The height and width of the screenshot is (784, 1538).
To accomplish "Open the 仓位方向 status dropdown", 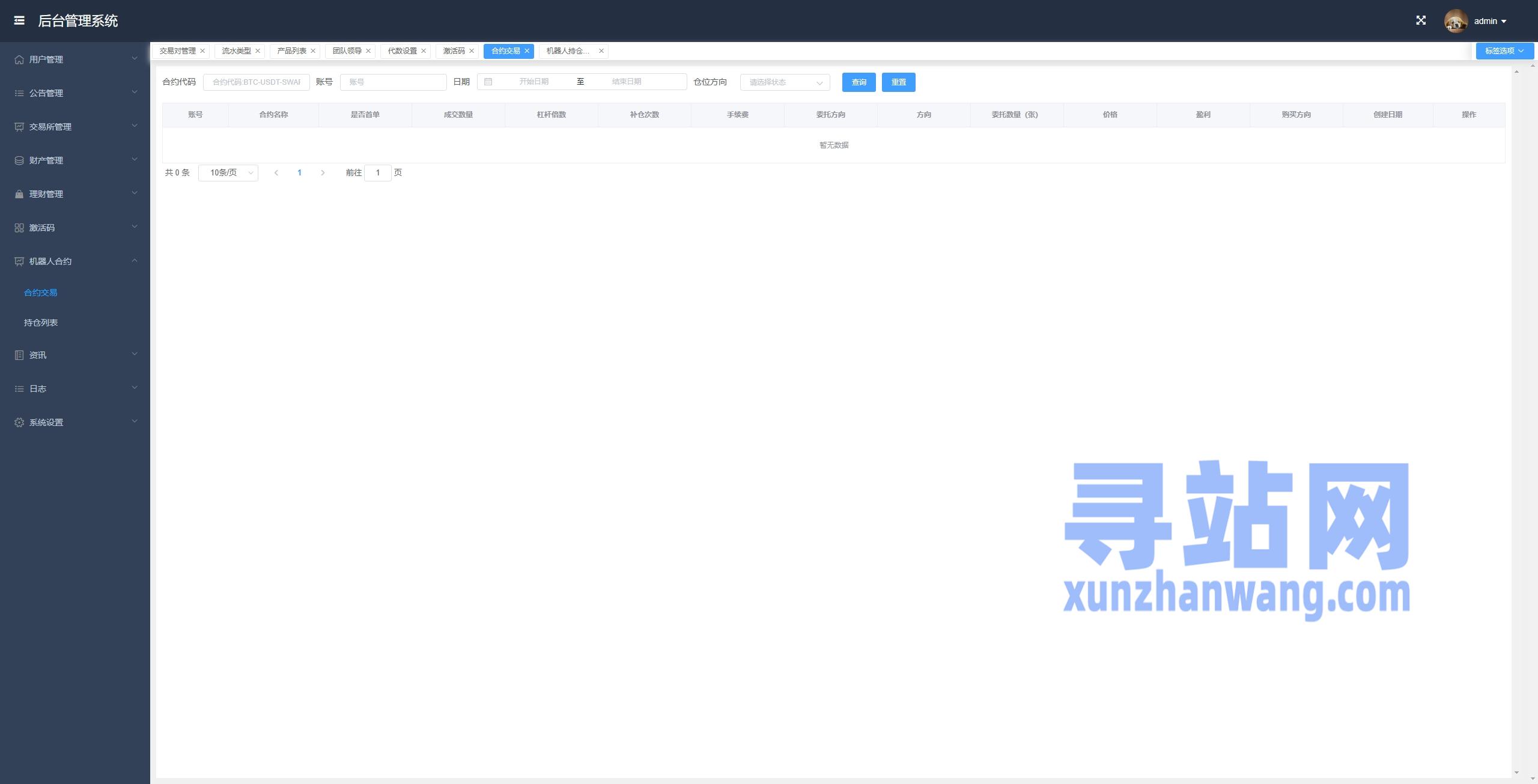I will (785, 82).
